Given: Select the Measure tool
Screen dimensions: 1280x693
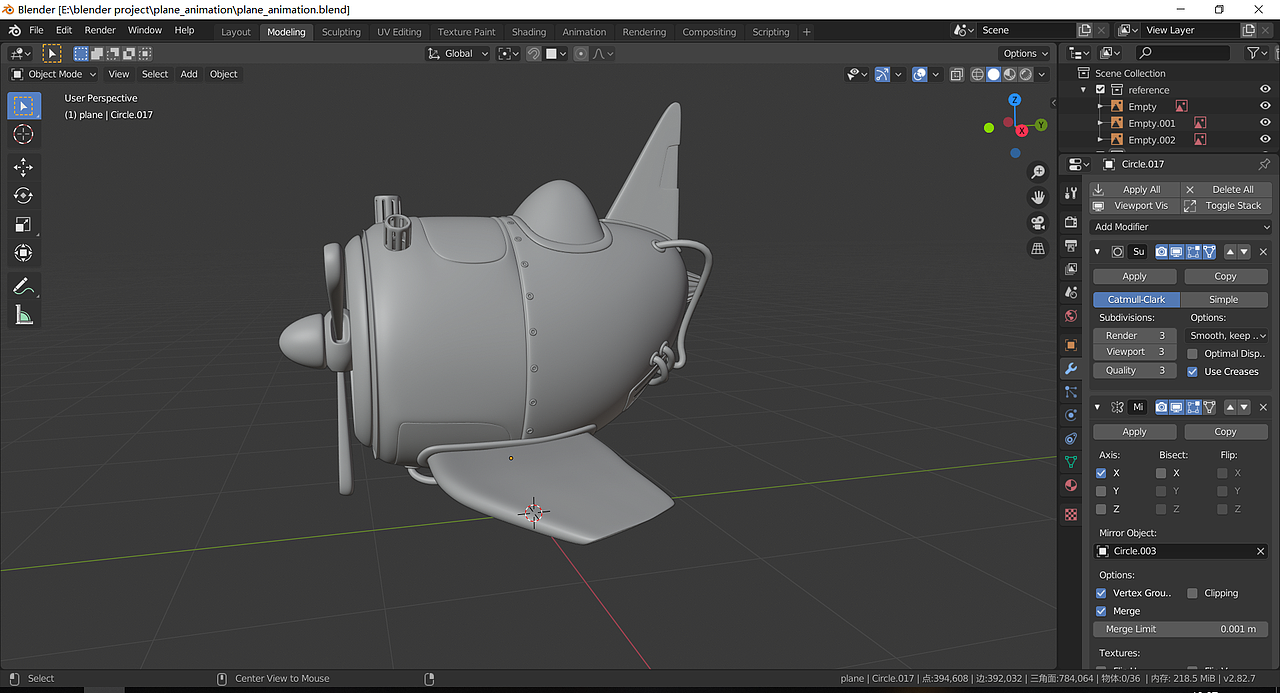Looking at the screenshot, I should (x=24, y=316).
